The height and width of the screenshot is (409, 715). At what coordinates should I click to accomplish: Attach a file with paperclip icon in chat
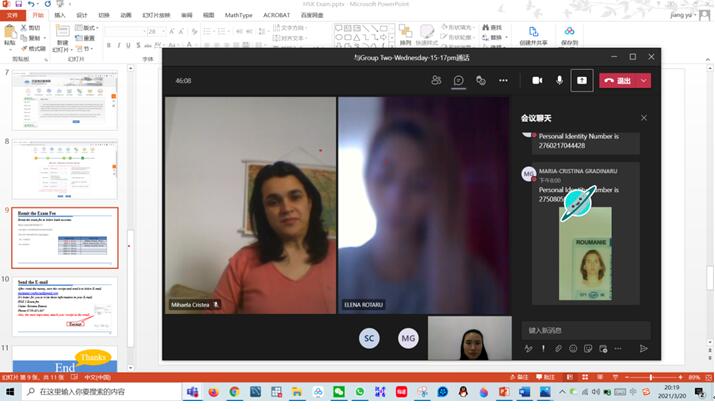coord(558,348)
